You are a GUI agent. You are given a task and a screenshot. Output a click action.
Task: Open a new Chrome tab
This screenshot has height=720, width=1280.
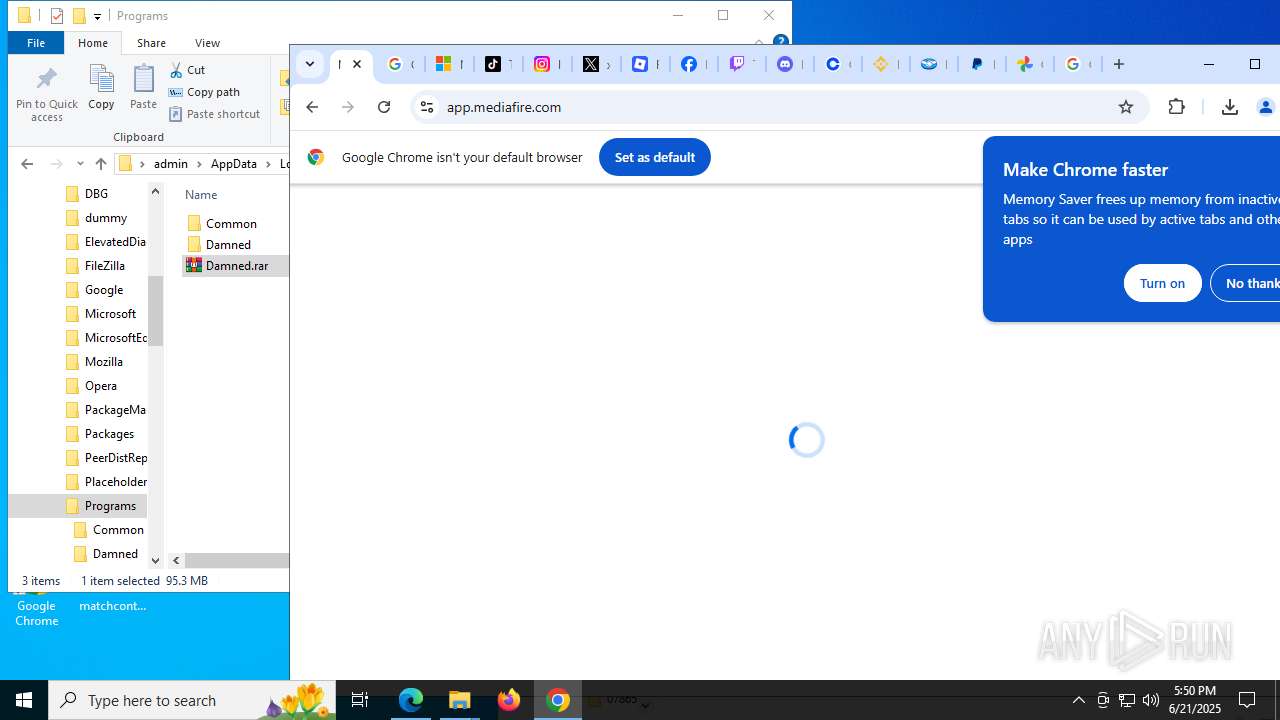point(1119,64)
